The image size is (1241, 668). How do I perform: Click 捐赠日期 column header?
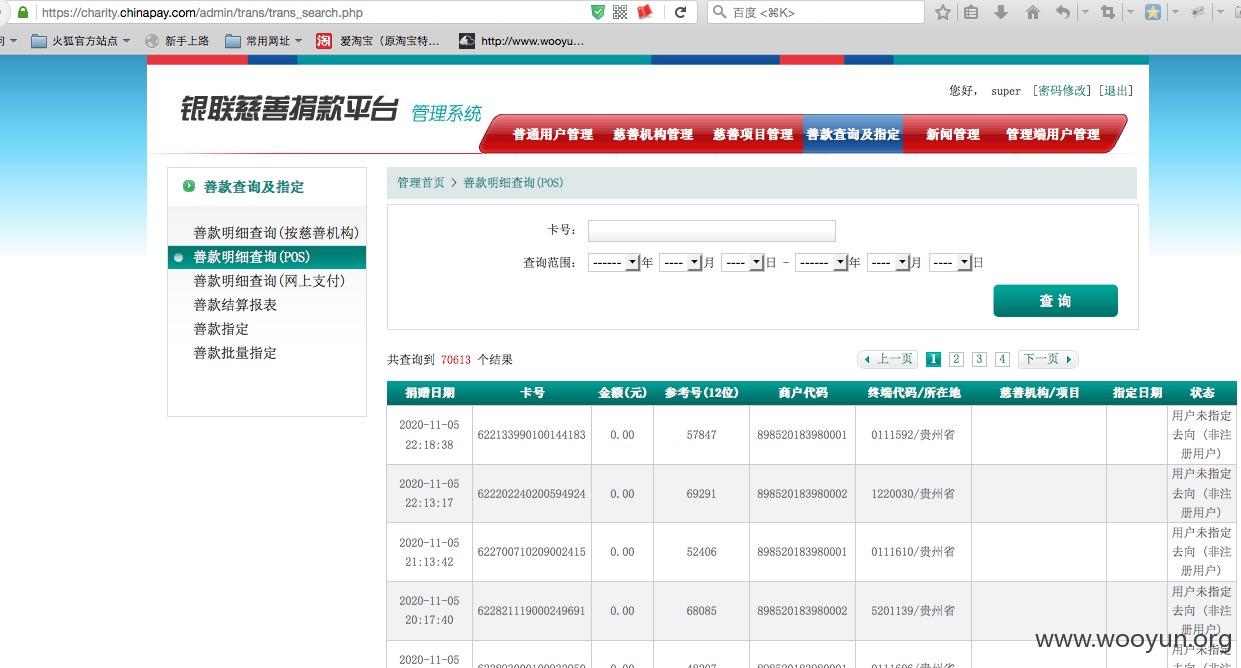[430, 393]
